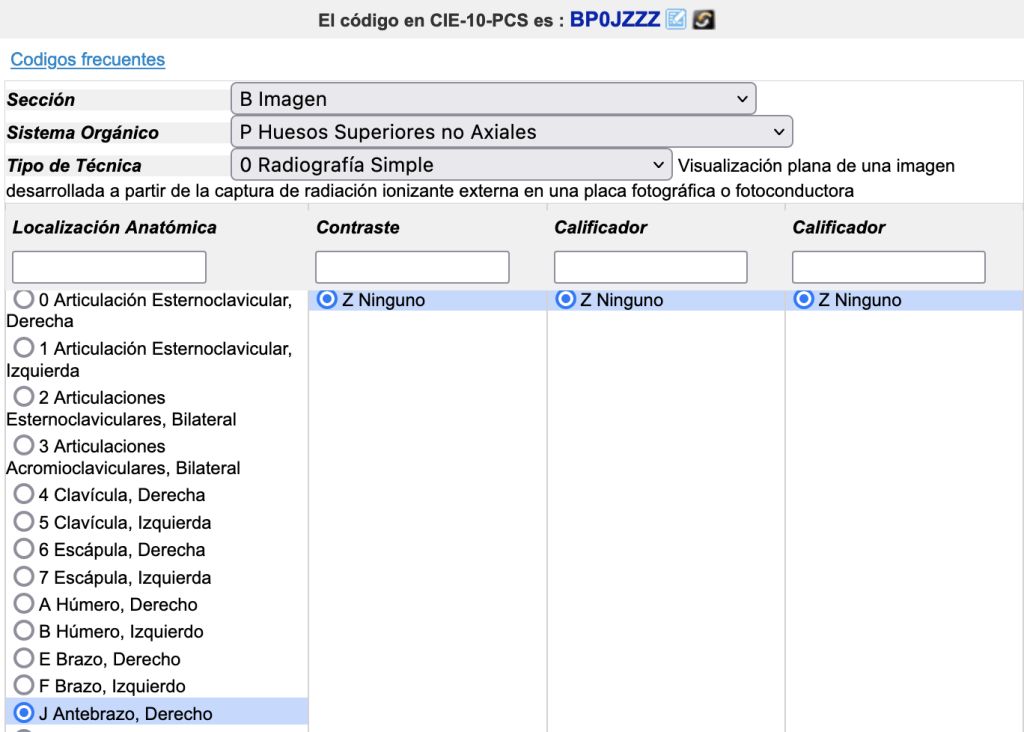Click the Localización Anatómica filter field
The width and height of the screenshot is (1024, 732).
click(x=109, y=267)
